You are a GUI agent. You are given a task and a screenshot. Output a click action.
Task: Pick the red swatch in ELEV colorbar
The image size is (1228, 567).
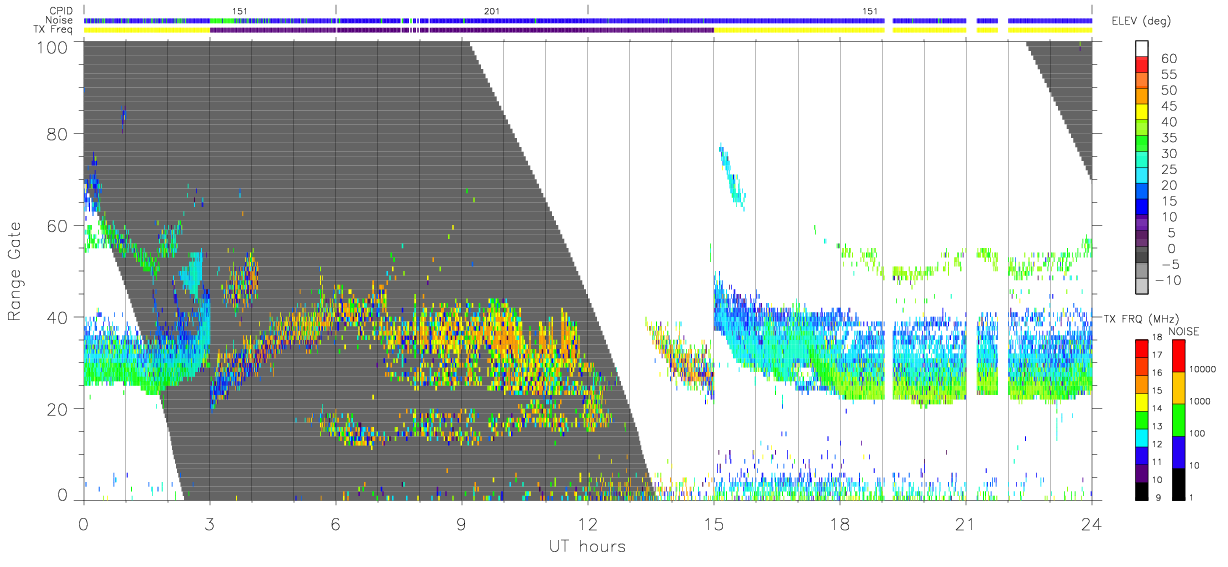[x=1143, y=66]
